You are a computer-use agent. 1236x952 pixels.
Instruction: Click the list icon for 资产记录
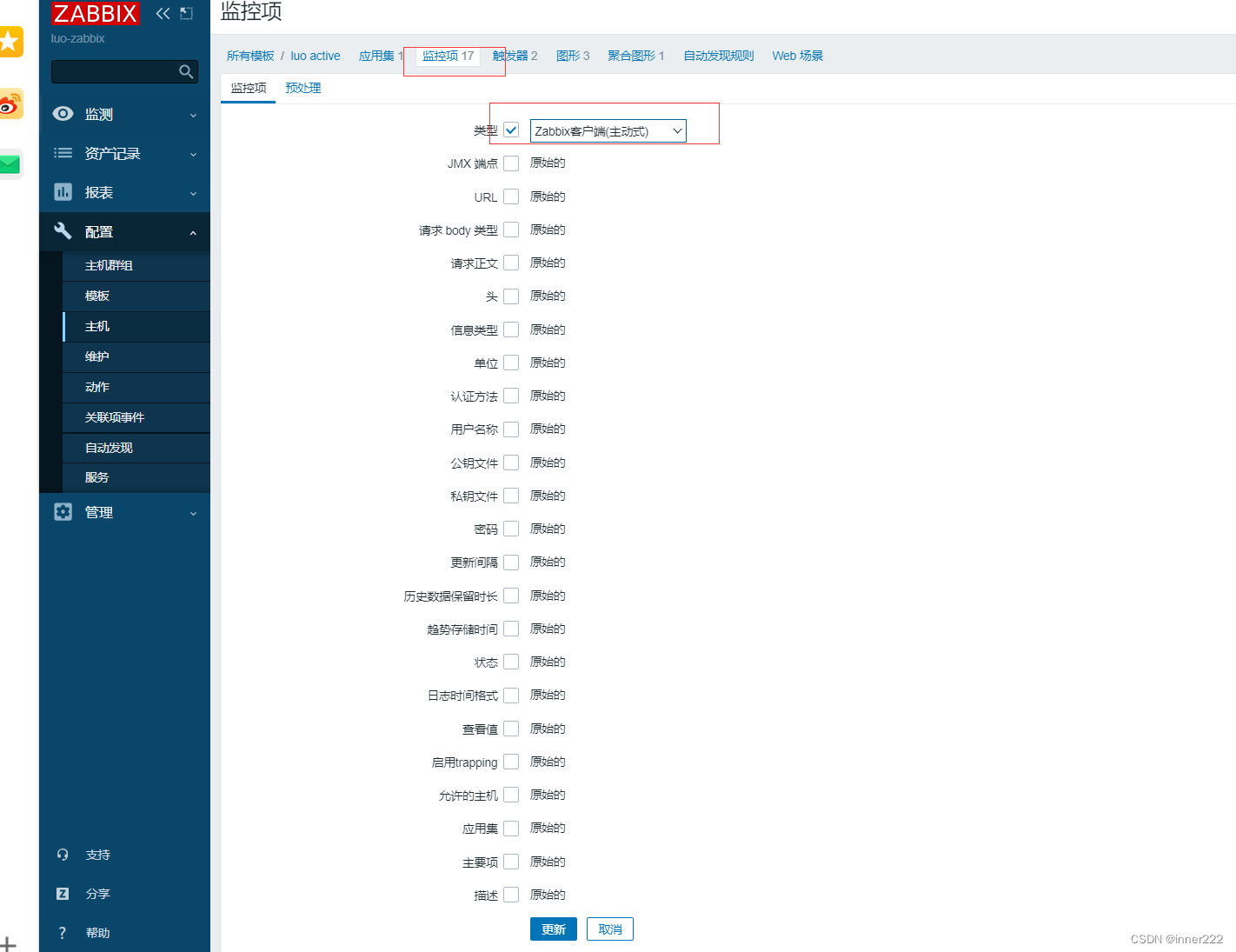point(63,153)
